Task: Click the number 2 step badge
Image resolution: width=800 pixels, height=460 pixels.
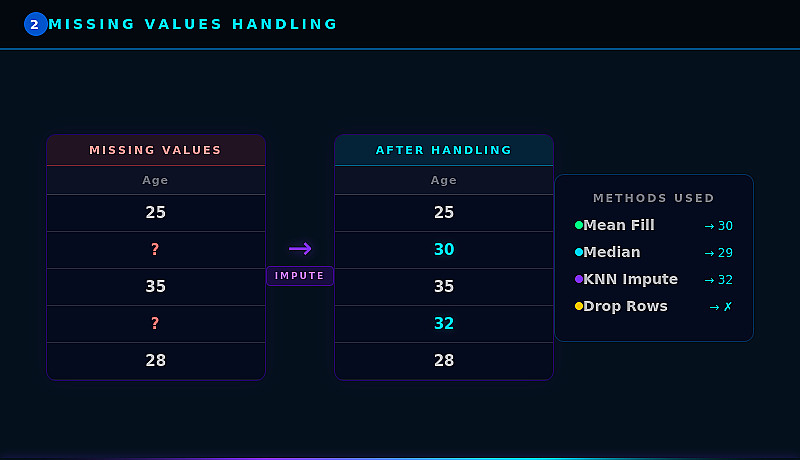Action: pos(35,24)
